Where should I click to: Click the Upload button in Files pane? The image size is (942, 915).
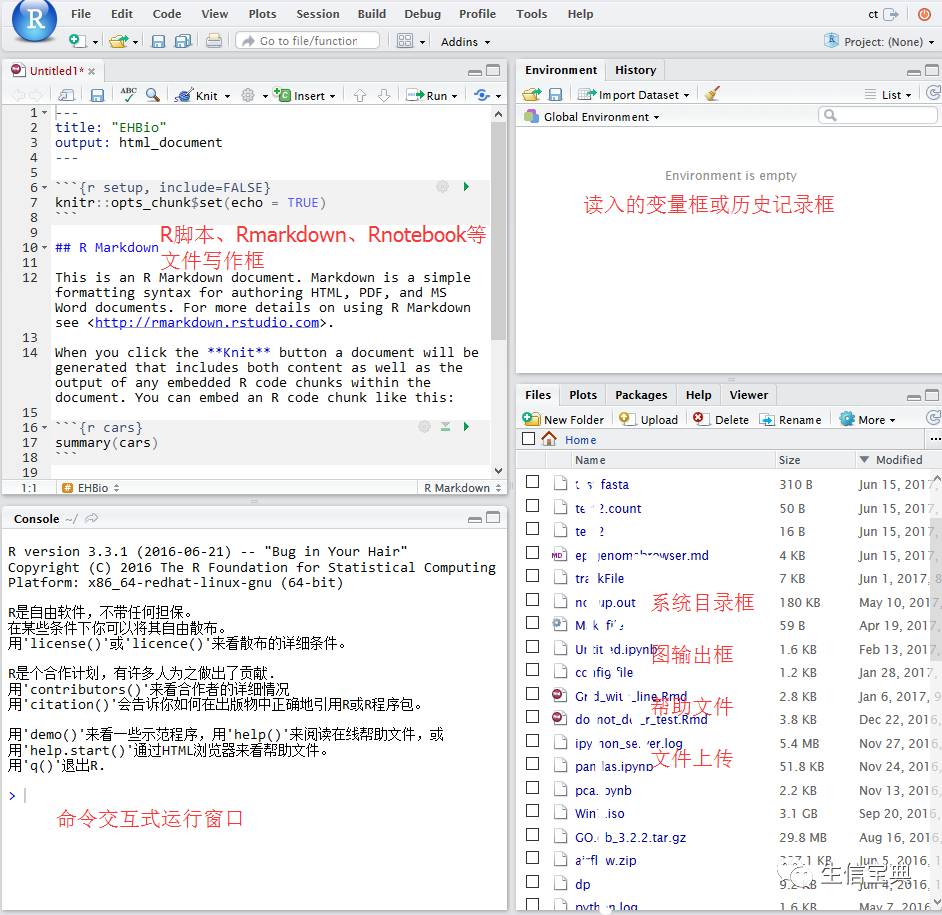[649, 419]
